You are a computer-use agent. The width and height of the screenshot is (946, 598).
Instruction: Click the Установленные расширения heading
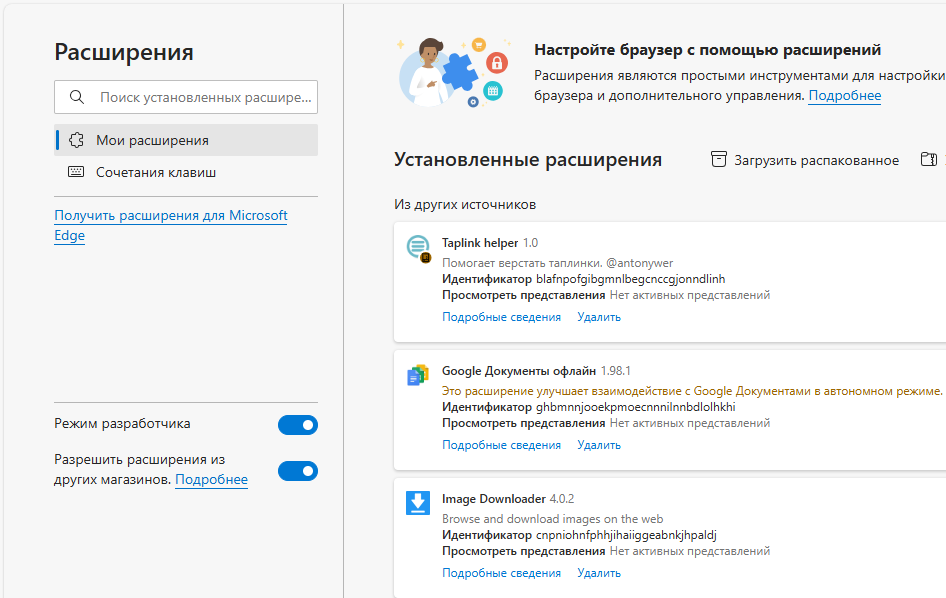528,159
